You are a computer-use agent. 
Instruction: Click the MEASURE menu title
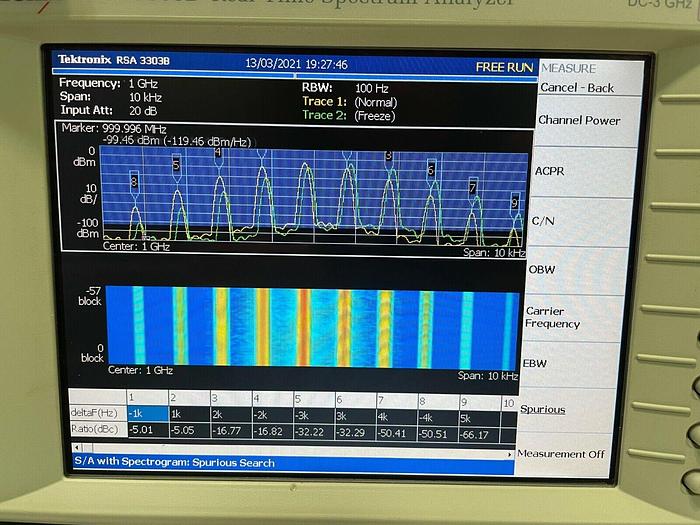(x=569, y=68)
